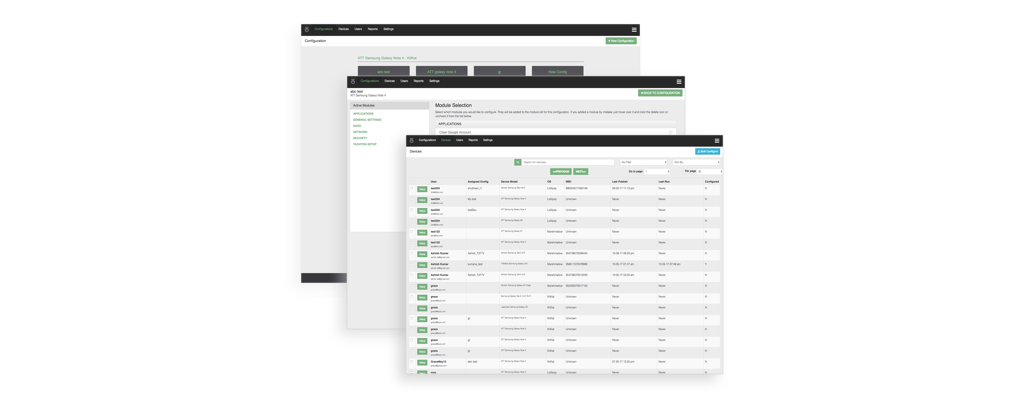Click Setup for 'My test' config row

(x=422, y=200)
